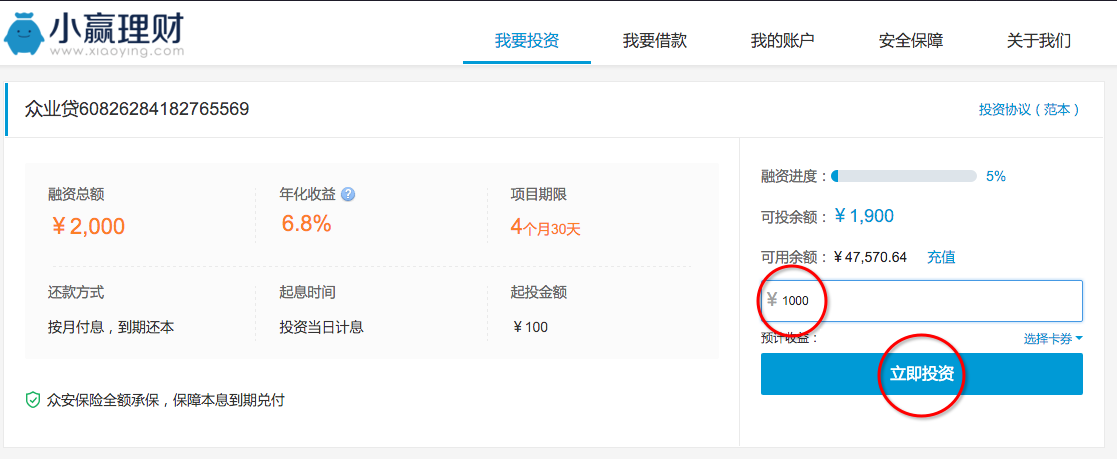
Task: Click the green shield insurance icon
Action: pos(33,400)
